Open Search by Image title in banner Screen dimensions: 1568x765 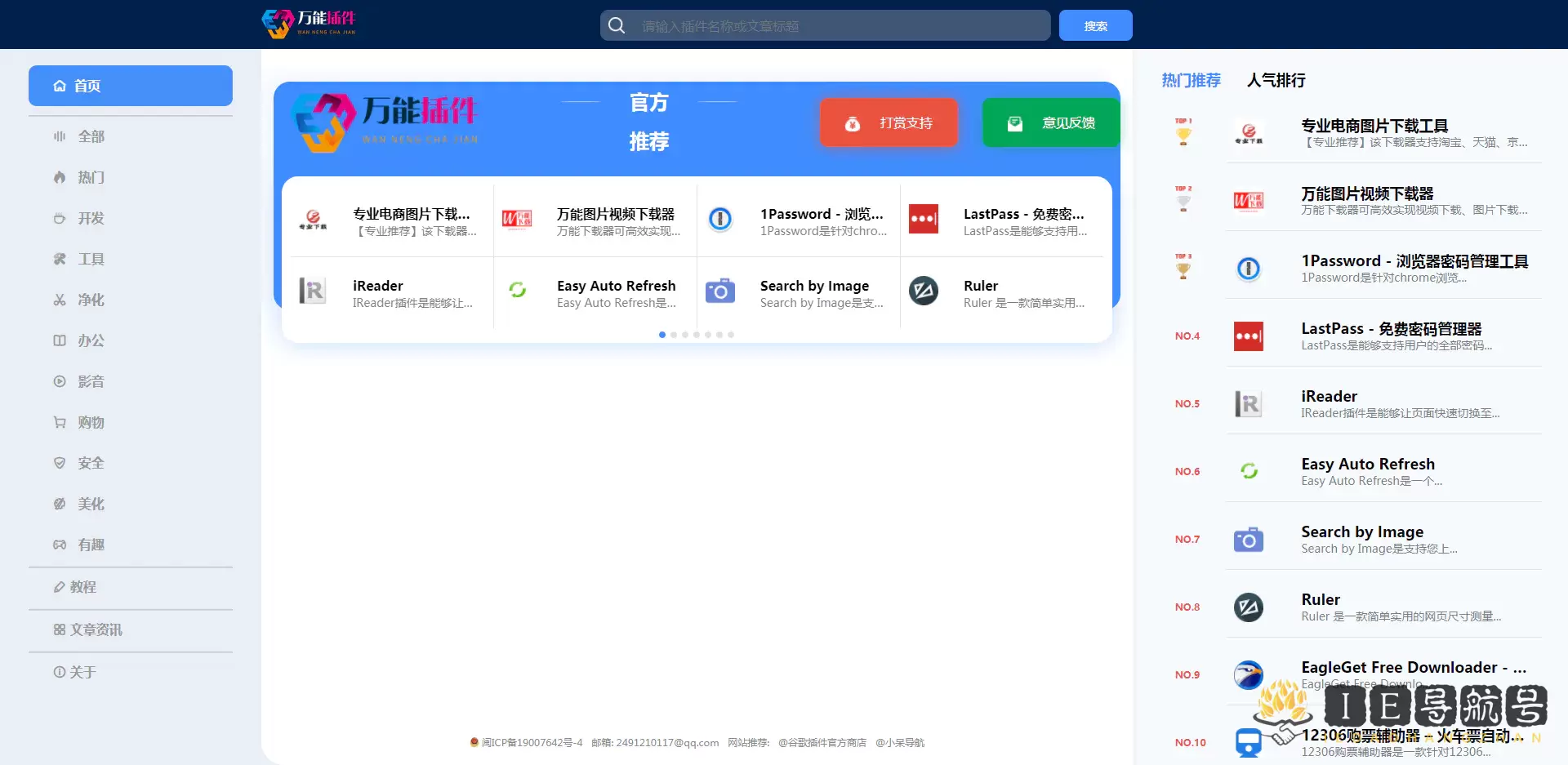(814, 286)
